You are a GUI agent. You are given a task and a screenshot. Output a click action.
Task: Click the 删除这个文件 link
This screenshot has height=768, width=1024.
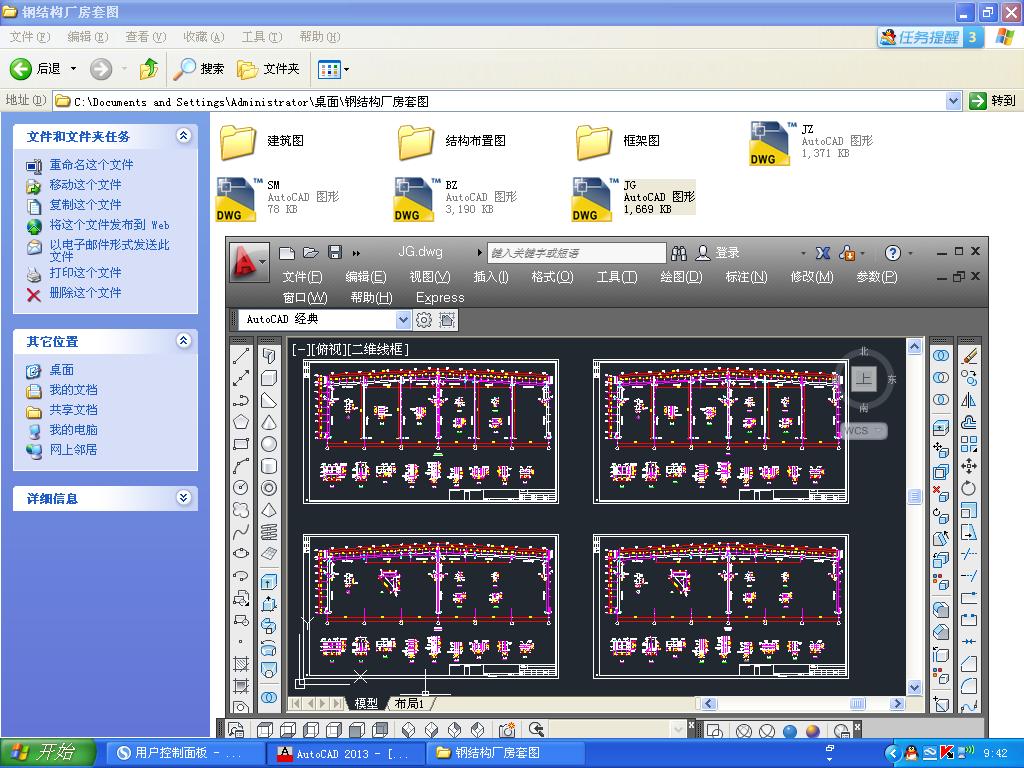coord(87,292)
